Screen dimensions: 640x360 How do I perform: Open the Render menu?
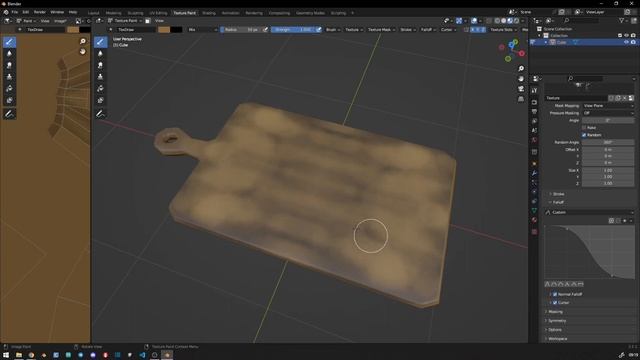(x=40, y=12)
